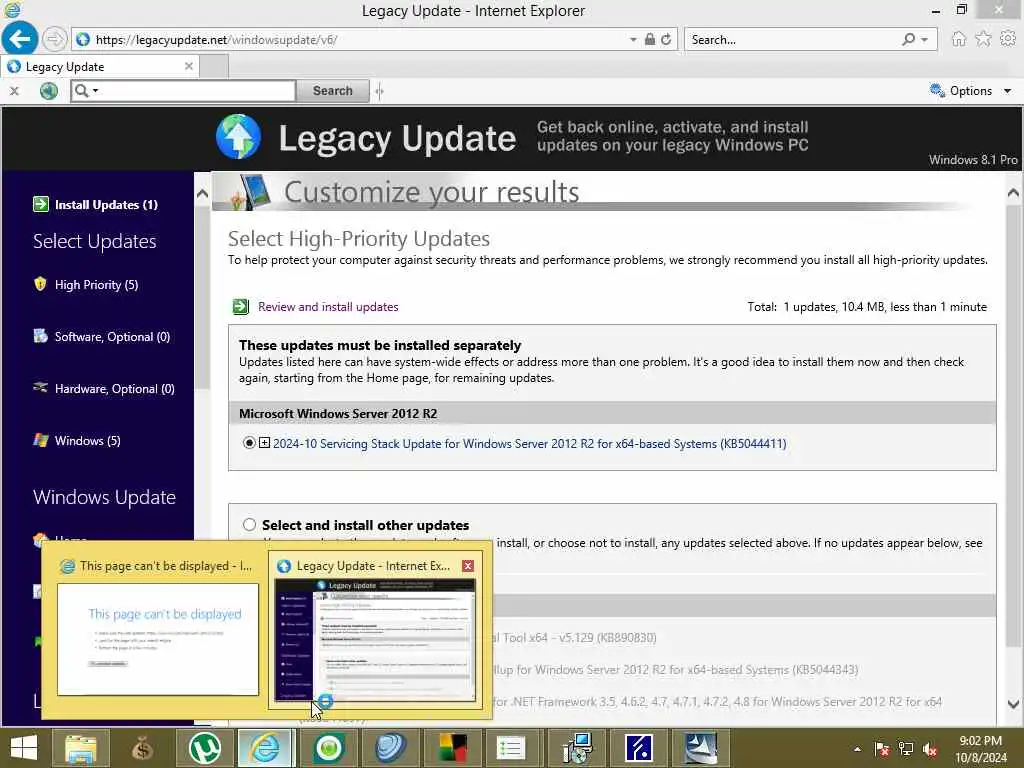Open the toolbar Options menu
This screenshot has width=1024, height=768.
coord(970,91)
